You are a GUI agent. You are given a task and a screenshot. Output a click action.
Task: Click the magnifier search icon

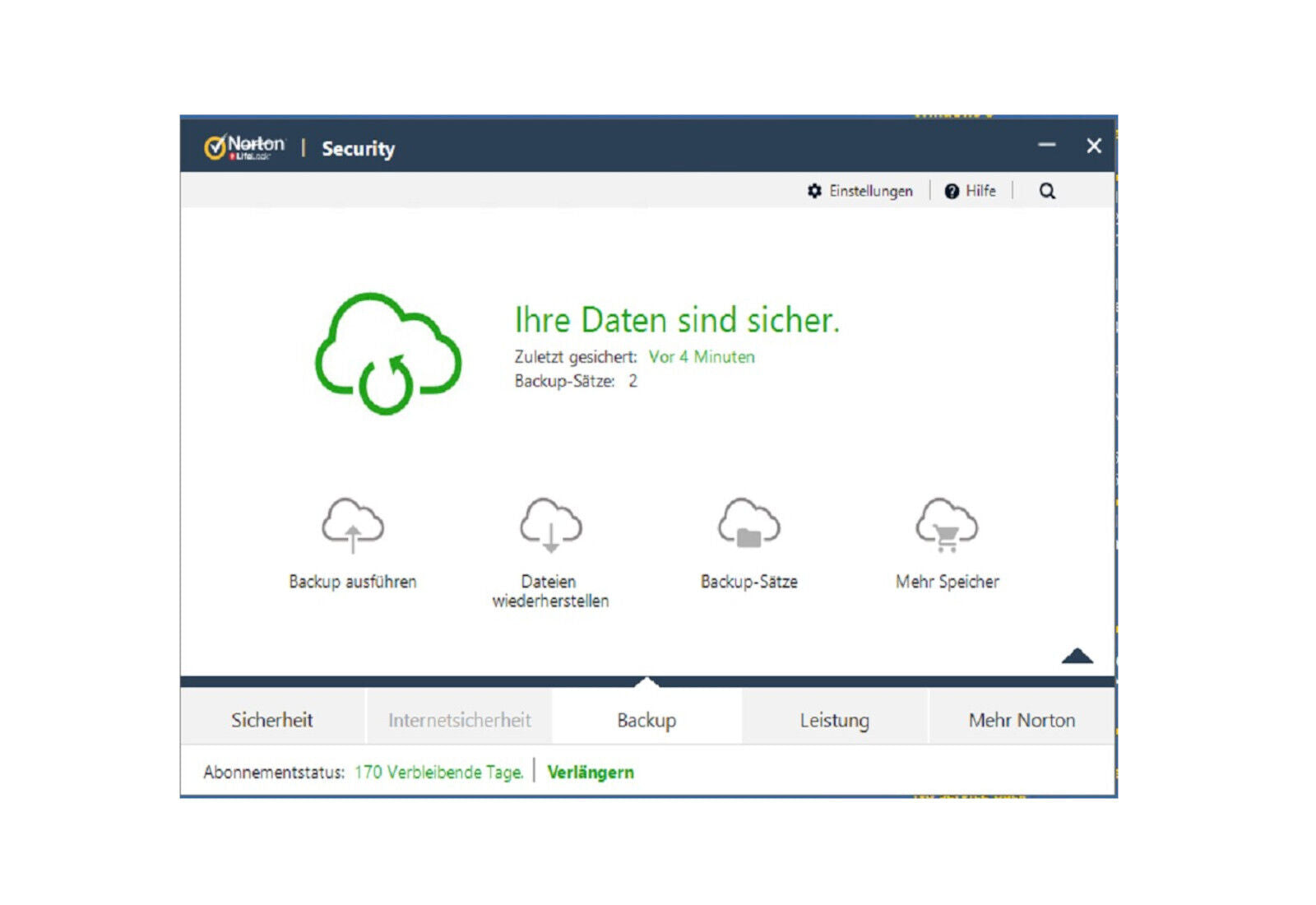[x=1047, y=191]
